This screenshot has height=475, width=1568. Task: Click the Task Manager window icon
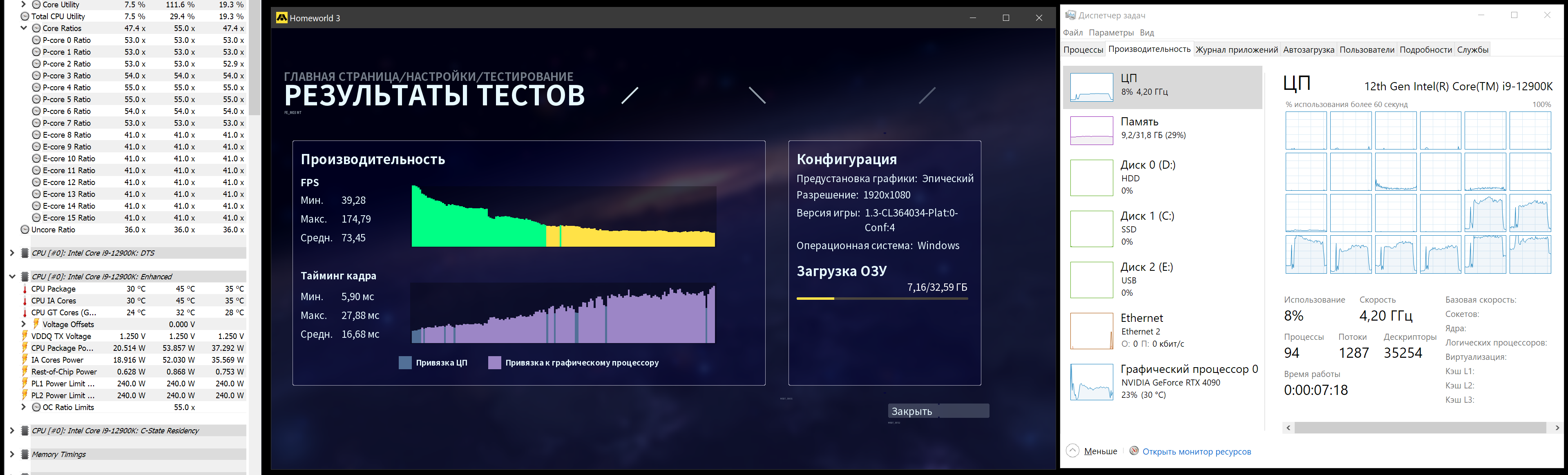[x=1070, y=15]
